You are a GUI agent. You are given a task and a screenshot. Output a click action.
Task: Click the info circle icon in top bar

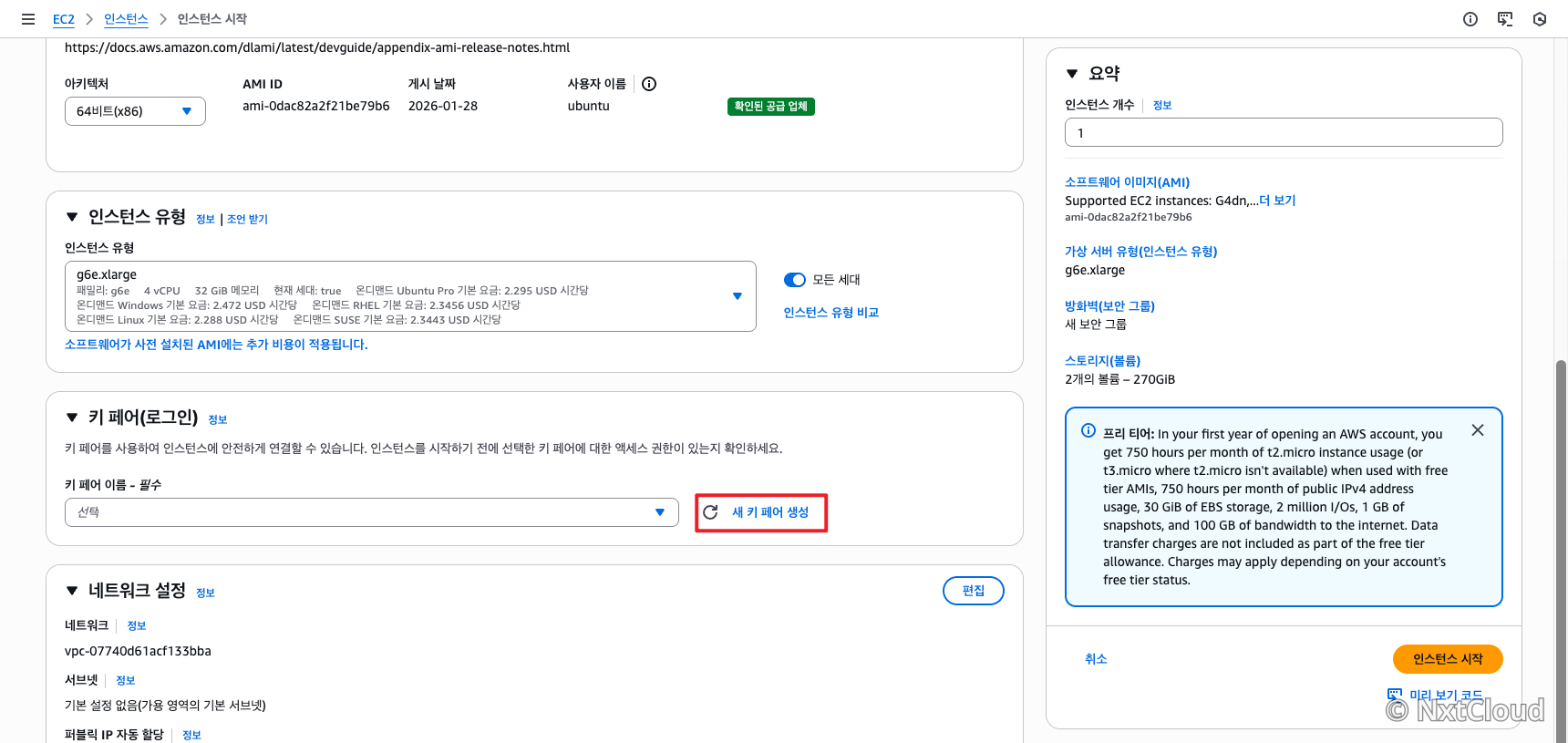click(1470, 19)
